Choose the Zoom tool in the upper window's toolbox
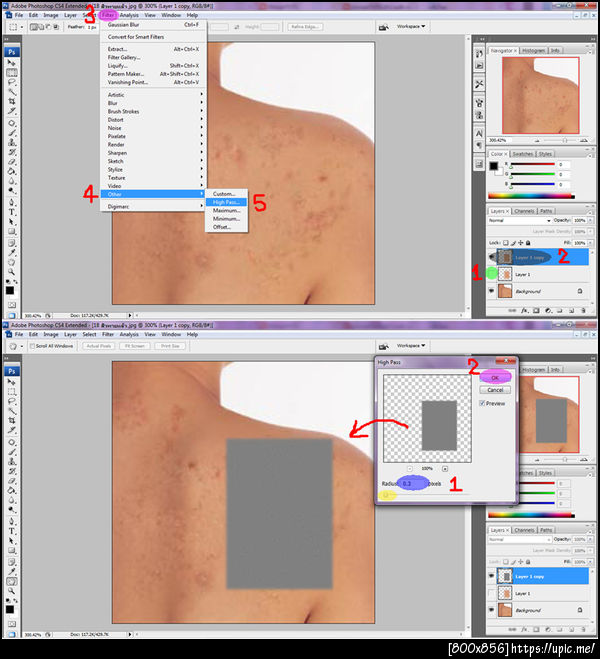600x659 pixels. click(11, 272)
